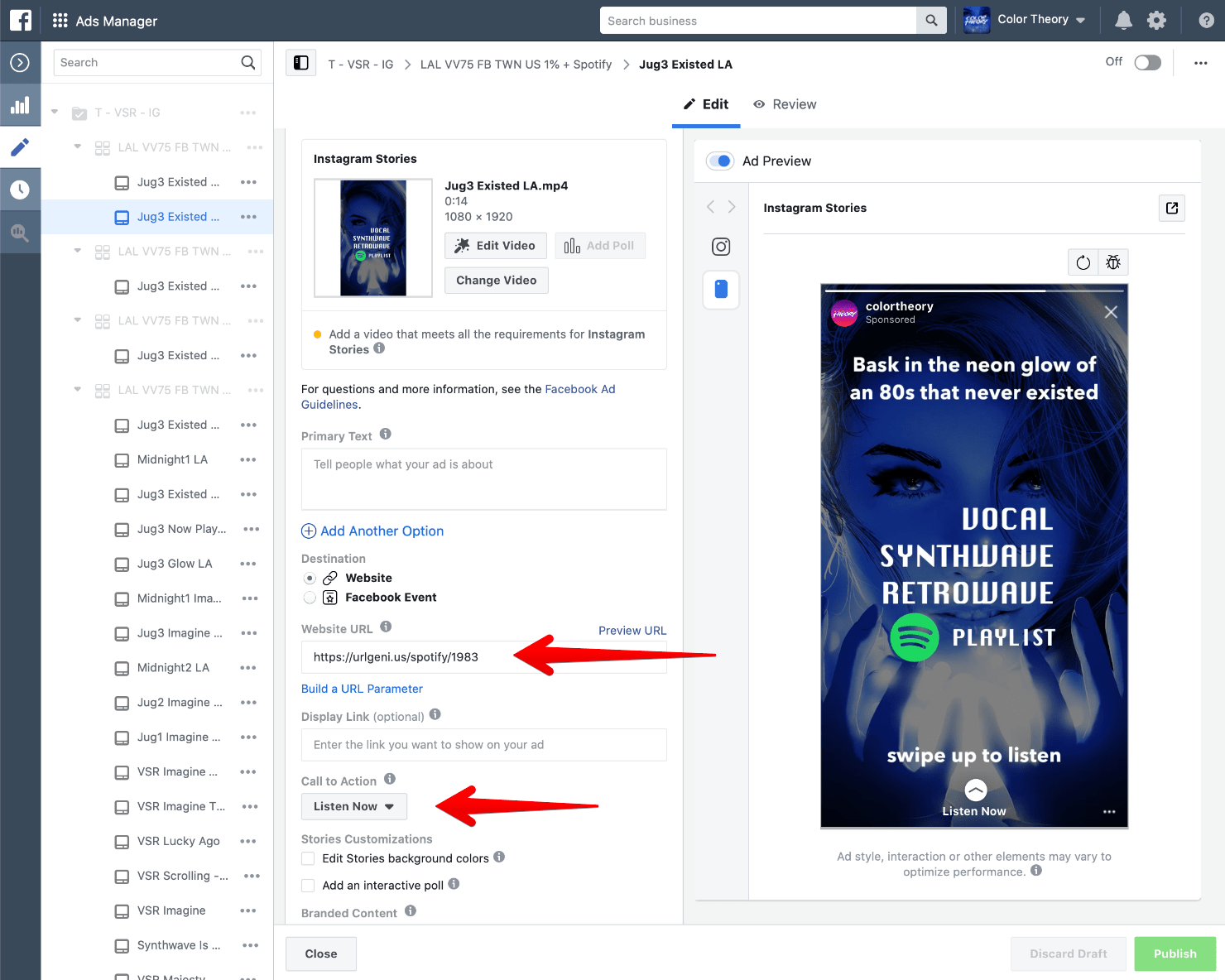Select the mobile device preview icon
The width and height of the screenshot is (1225, 980).
(720, 290)
